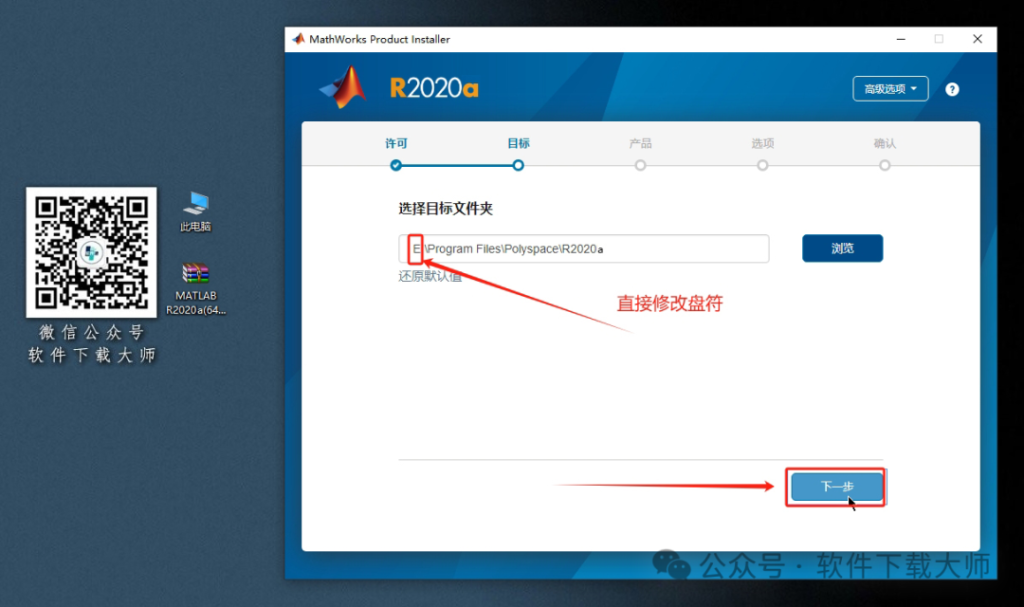Select the 确认 step circle
This screenshot has height=607, width=1024.
point(884,164)
